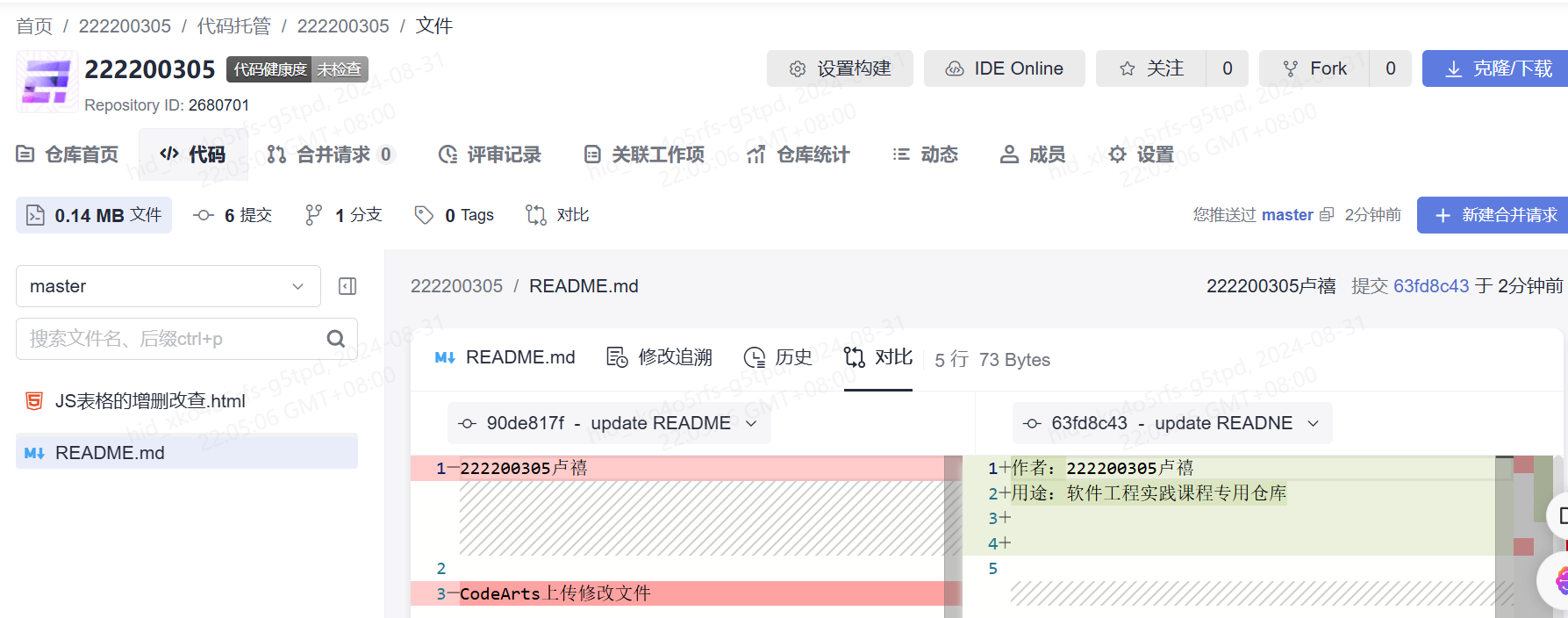The height and width of the screenshot is (618, 1568).
Task: View the 0 Tags list
Action: [454, 215]
